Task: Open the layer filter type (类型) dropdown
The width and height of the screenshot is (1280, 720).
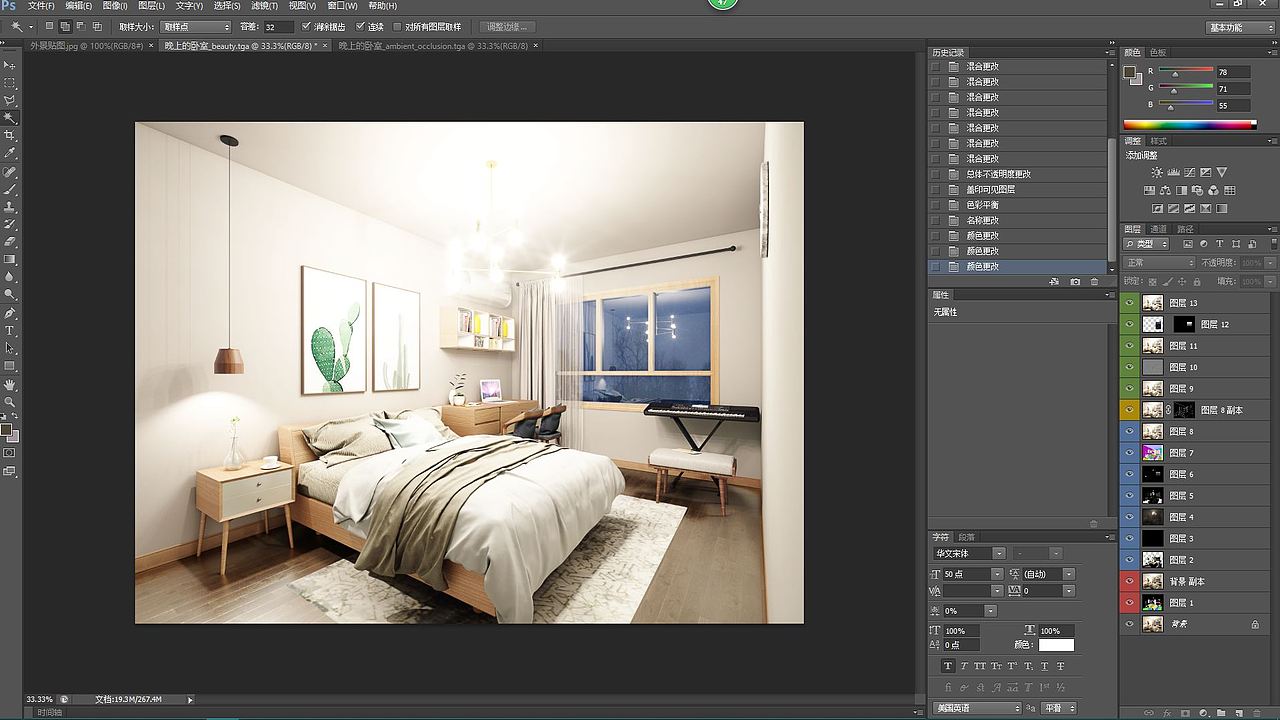Action: (x=1147, y=244)
